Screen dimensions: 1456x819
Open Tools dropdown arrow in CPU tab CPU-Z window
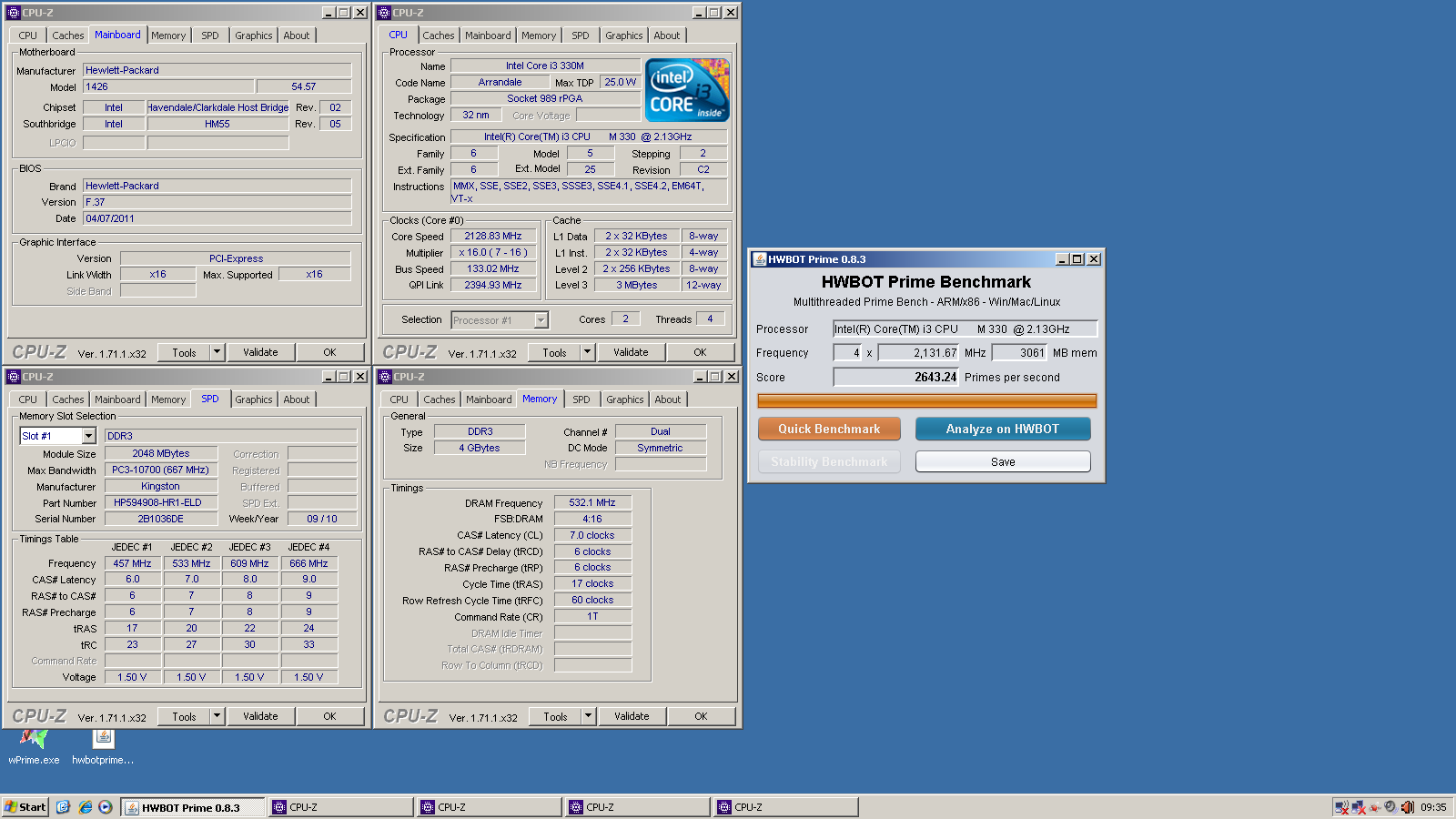587,352
